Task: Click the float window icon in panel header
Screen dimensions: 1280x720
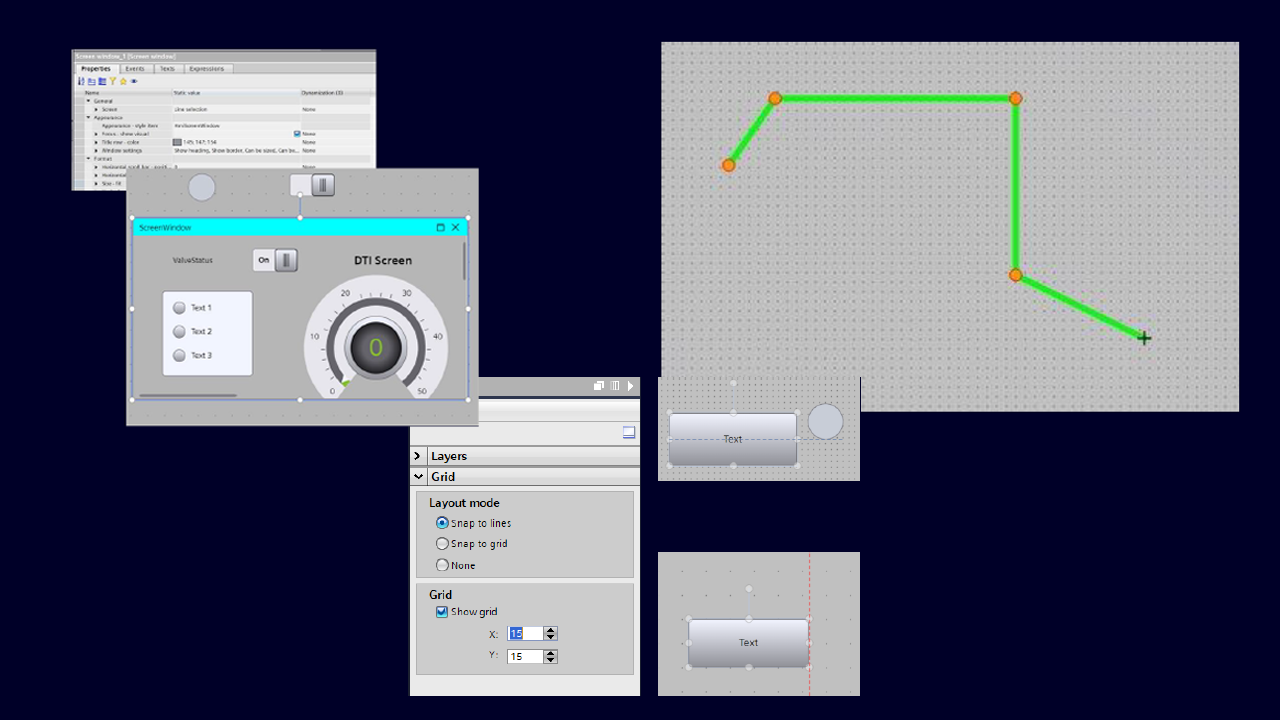Action: pyautogui.click(x=598, y=386)
